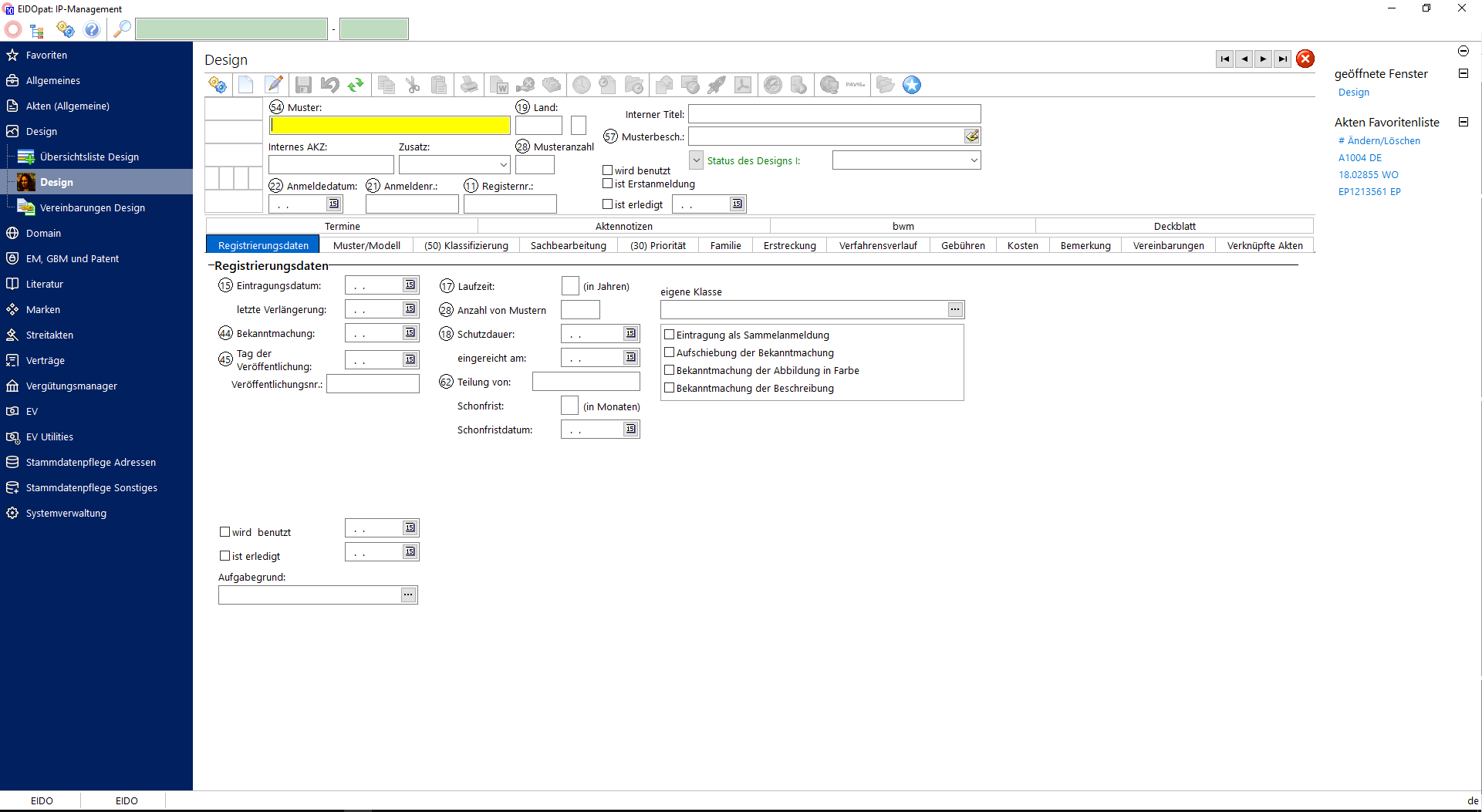Open the Gebühren tab
1482x812 pixels.
963,245
